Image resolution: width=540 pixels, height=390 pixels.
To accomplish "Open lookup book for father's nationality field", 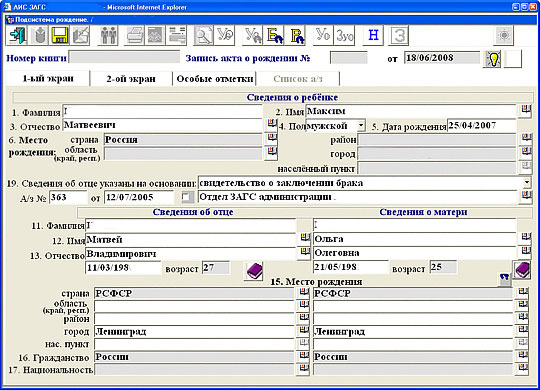I will [303, 369].
